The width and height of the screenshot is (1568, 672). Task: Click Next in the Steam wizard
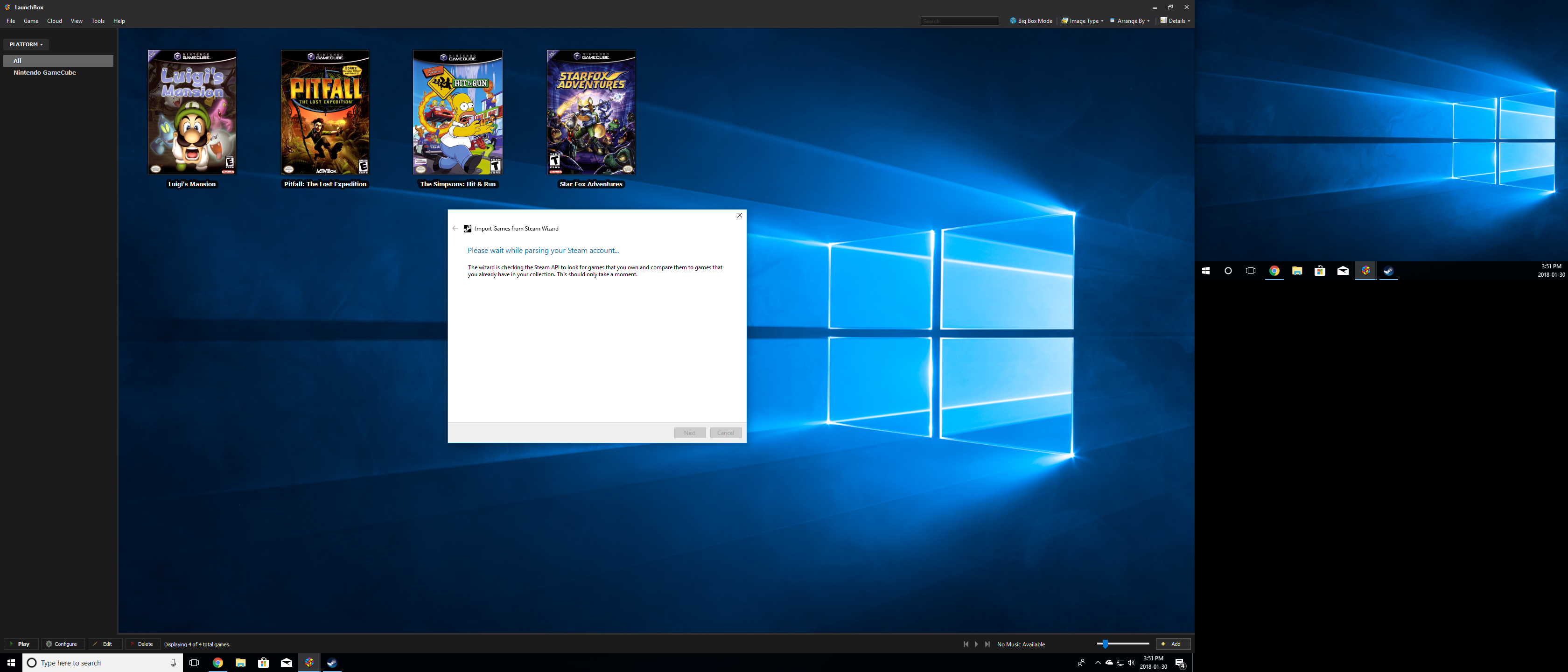point(690,433)
